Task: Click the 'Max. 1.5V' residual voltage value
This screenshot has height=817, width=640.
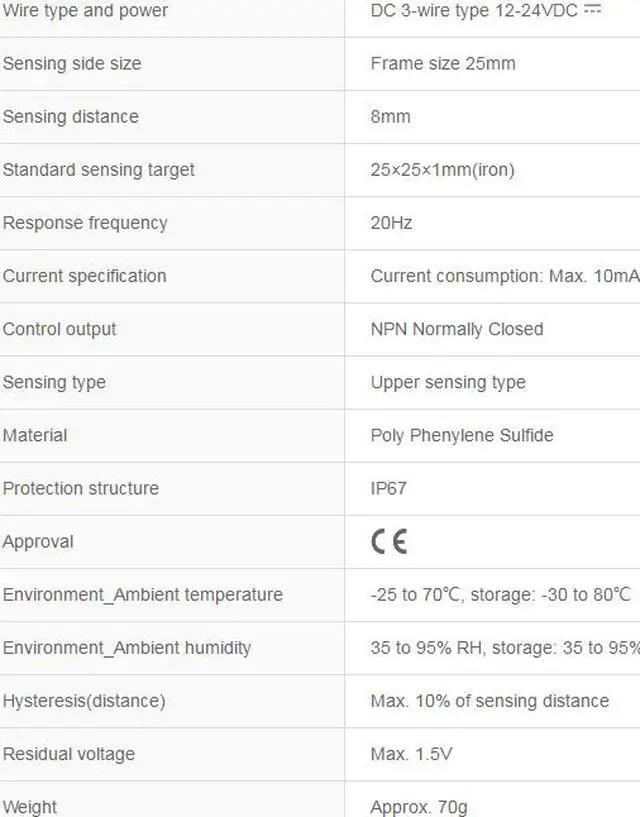Action: coord(411,753)
